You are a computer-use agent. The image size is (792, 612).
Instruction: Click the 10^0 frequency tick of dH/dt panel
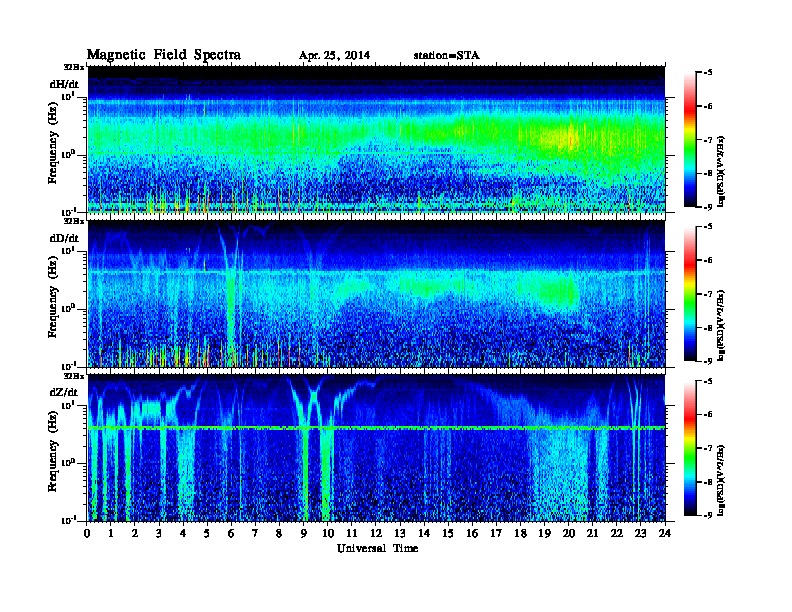tap(68, 154)
